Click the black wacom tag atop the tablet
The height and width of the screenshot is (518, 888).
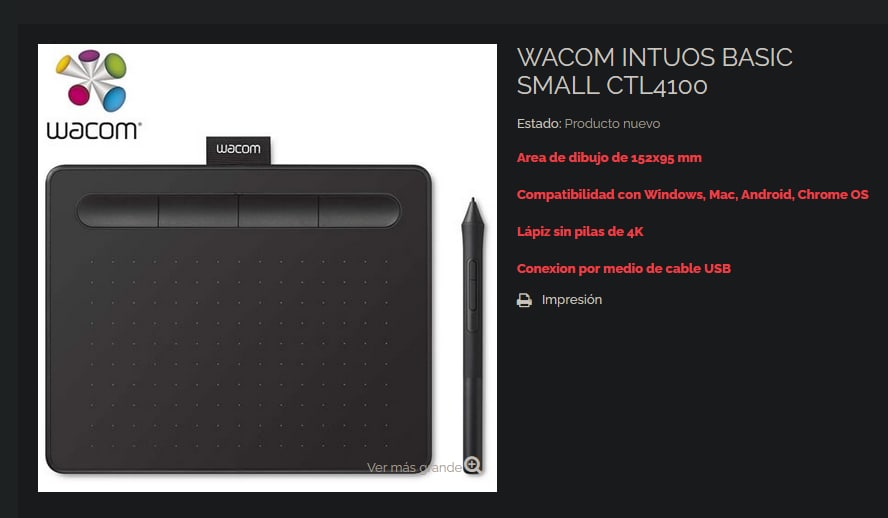[x=238, y=150]
